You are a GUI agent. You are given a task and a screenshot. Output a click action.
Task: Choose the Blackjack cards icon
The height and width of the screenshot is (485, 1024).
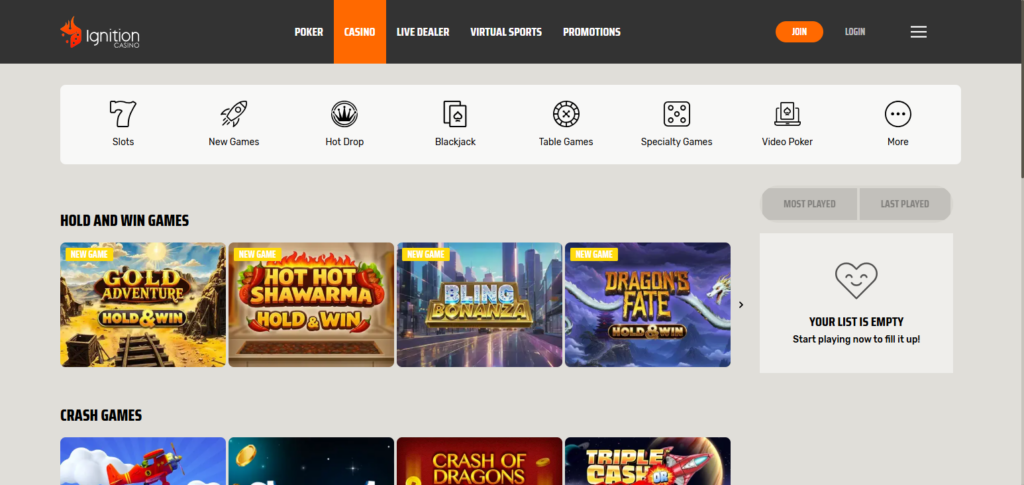pyautogui.click(x=455, y=114)
